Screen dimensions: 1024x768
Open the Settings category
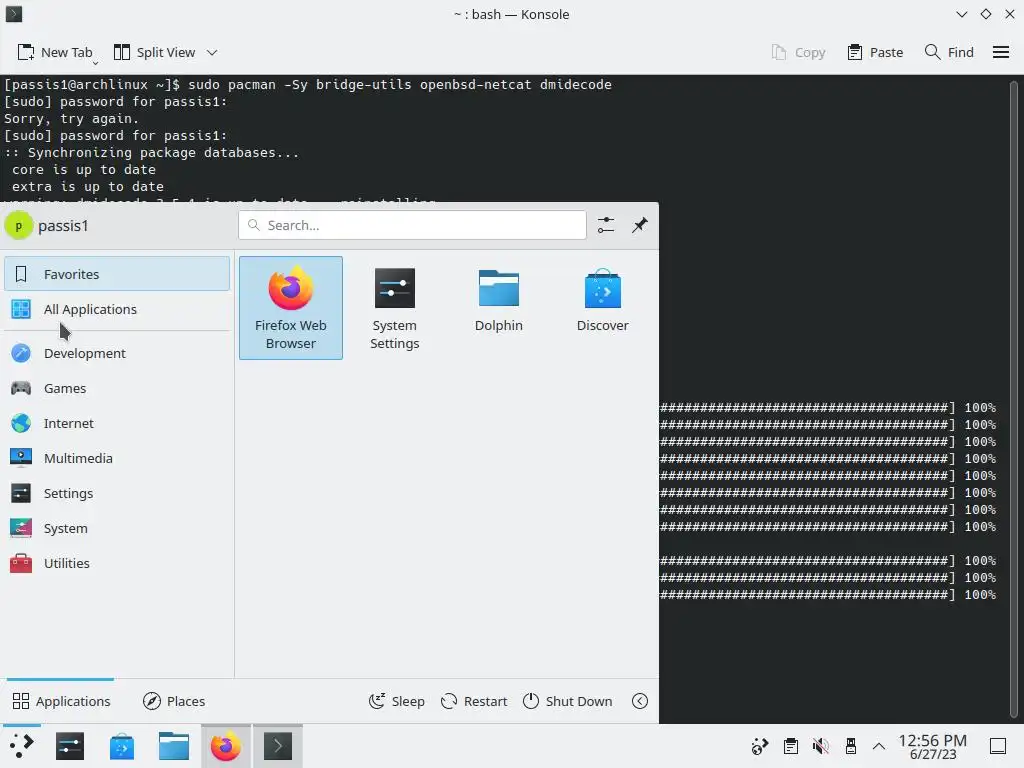point(117,493)
